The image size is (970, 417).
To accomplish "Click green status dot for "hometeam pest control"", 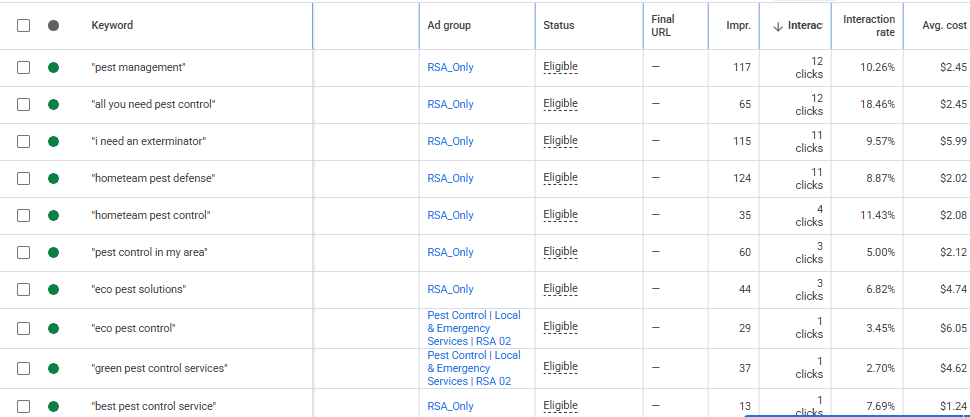I will [53, 215].
